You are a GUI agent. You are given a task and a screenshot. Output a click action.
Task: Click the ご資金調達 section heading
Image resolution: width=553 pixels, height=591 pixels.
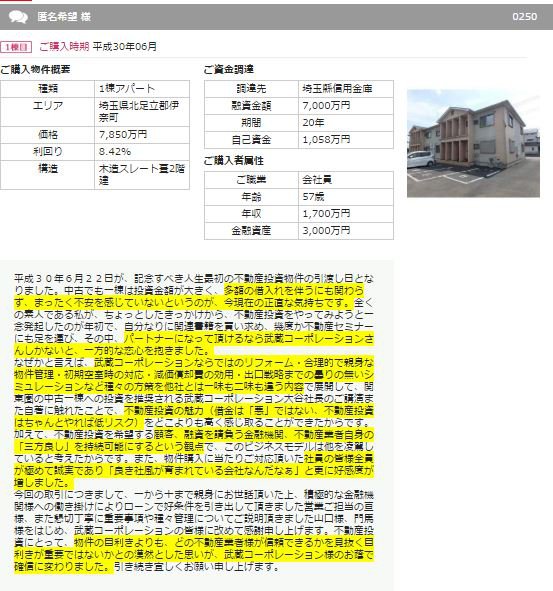pos(228,69)
